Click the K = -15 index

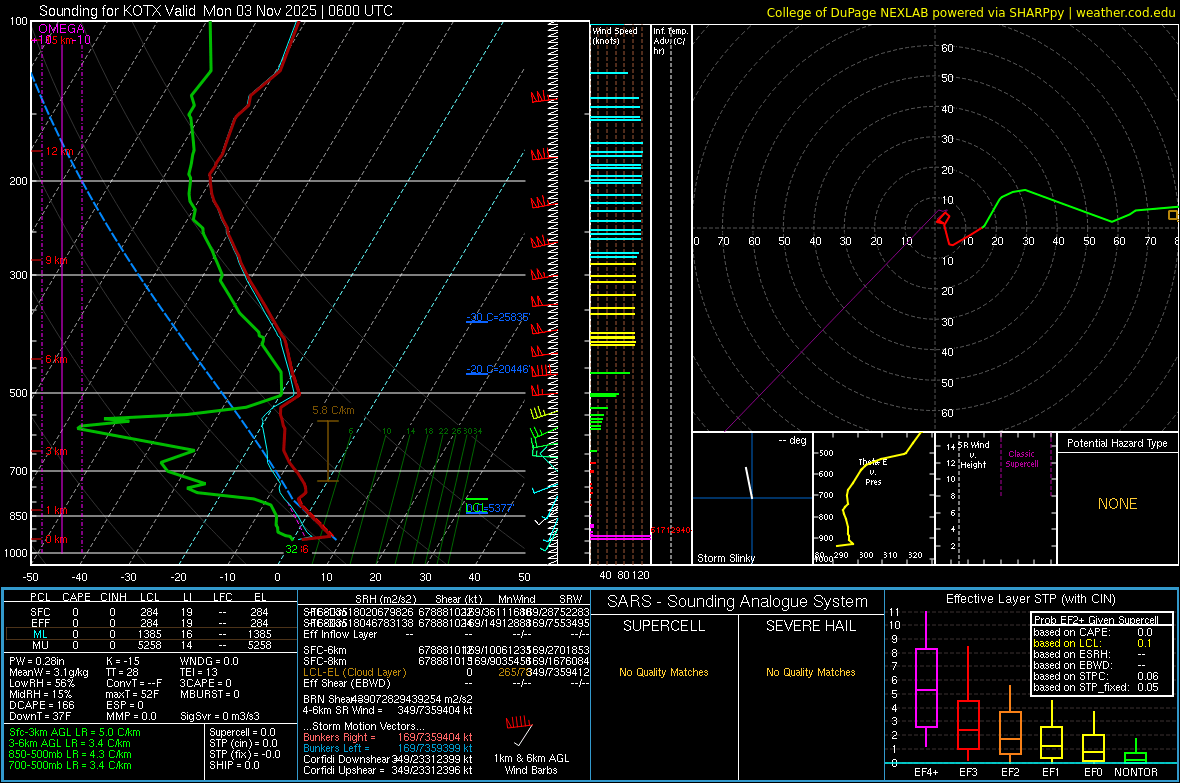[123, 661]
